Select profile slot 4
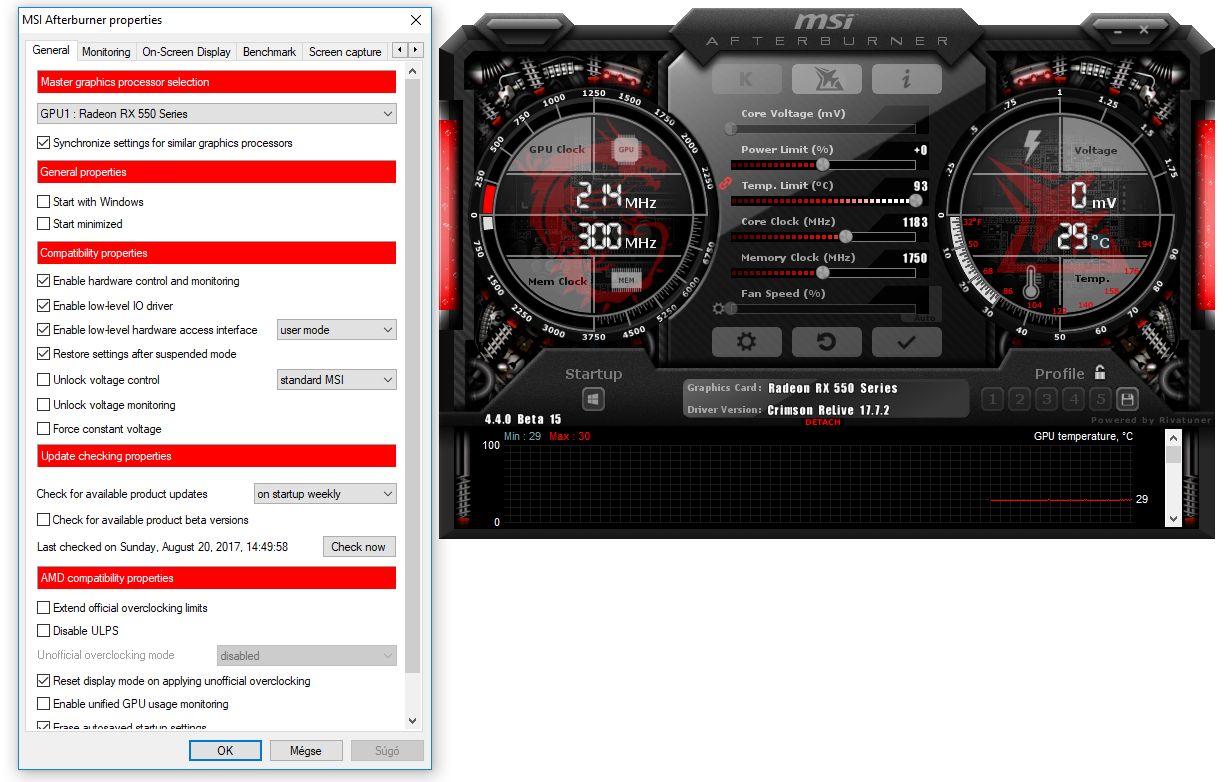 [x=1074, y=400]
